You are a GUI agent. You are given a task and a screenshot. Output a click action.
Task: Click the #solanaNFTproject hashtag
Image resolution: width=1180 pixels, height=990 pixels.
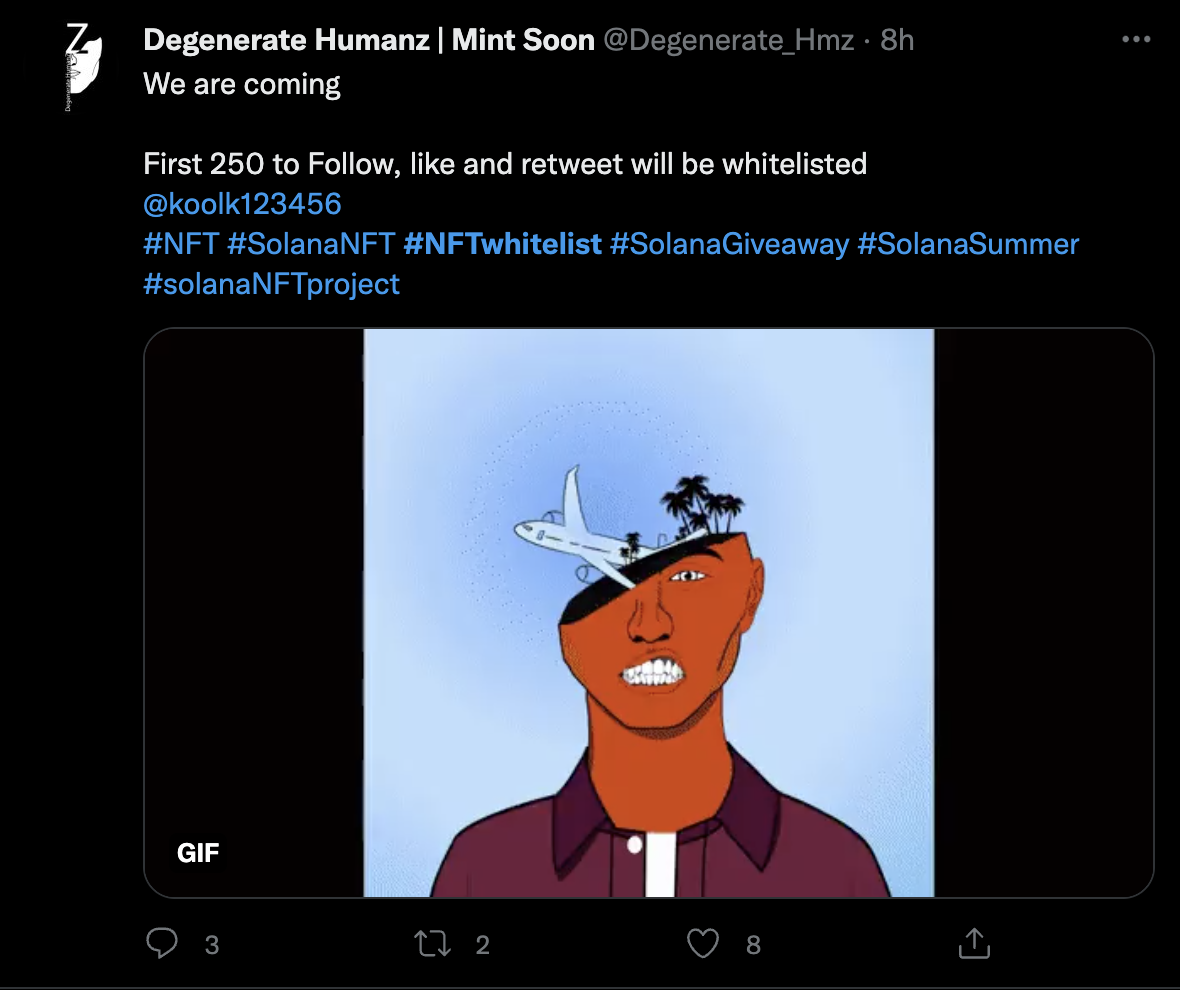[271, 284]
